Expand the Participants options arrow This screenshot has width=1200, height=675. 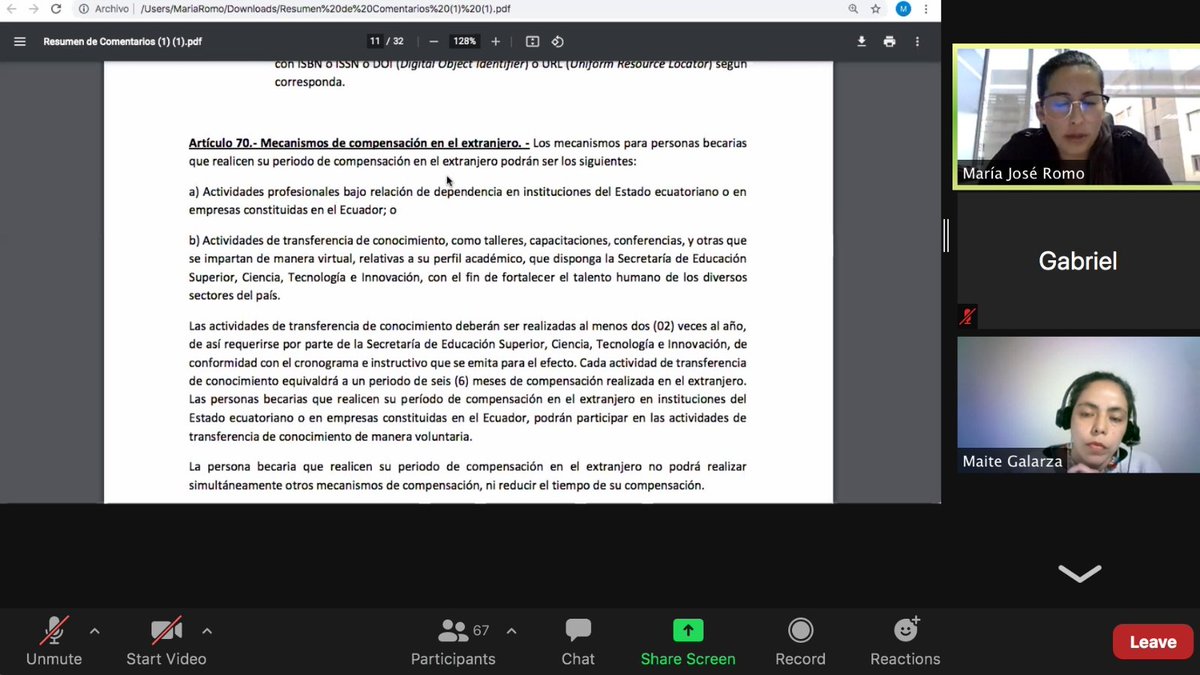click(511, 631)
